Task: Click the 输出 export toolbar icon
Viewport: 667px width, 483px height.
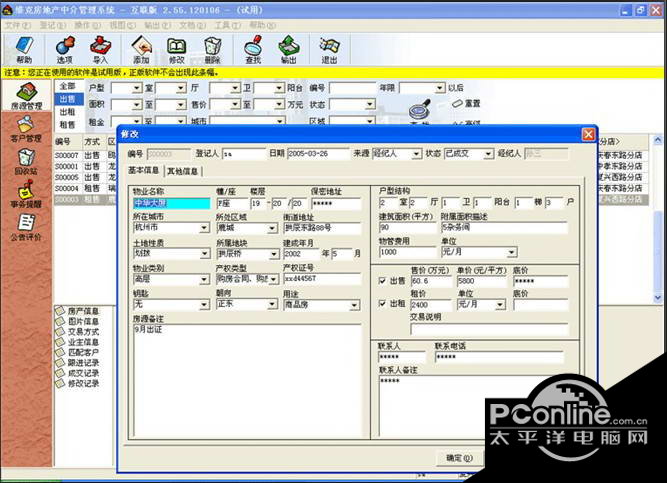Action: tap(289, 50)
